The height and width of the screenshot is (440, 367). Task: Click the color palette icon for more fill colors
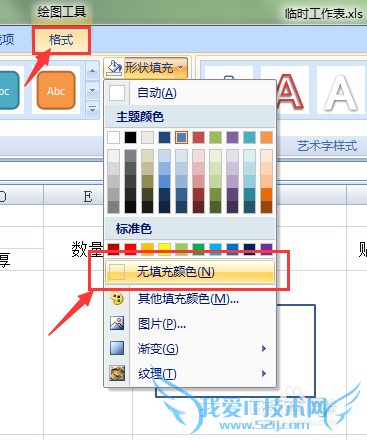(x=117, y=299)
